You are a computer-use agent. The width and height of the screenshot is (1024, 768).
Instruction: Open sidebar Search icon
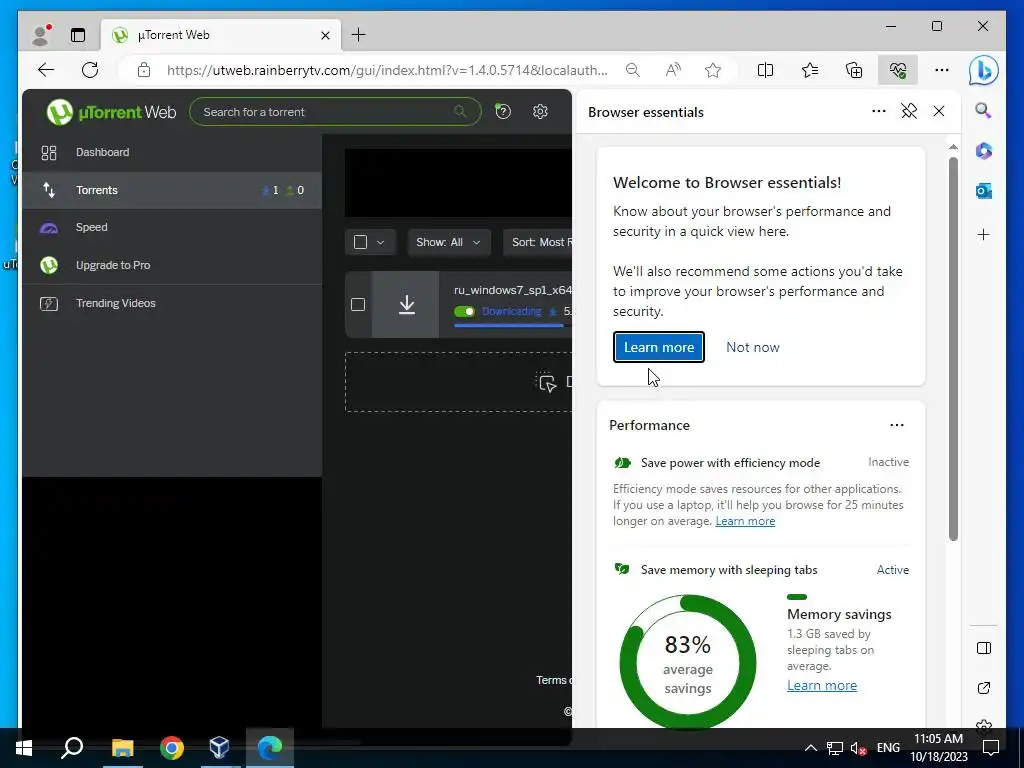coord(984,110)
